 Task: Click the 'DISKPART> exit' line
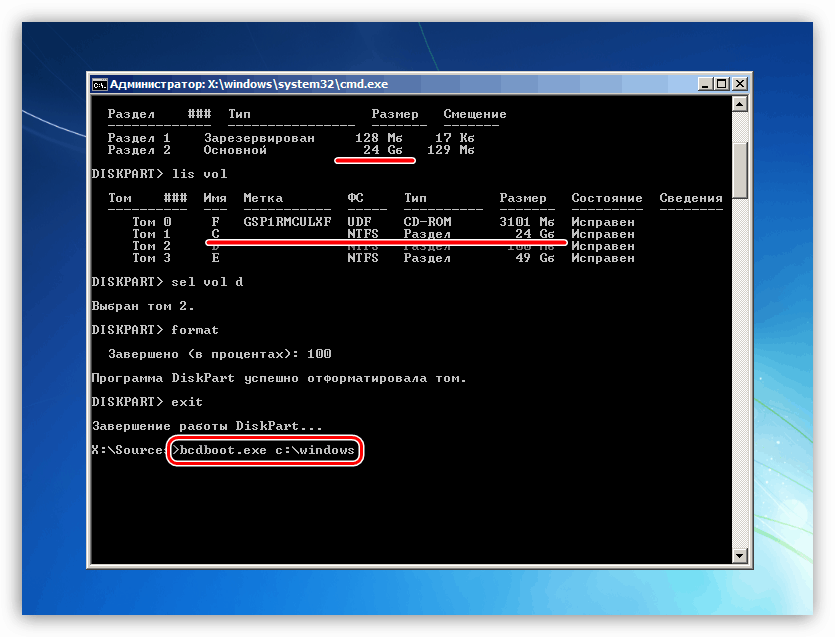point(147,402)
